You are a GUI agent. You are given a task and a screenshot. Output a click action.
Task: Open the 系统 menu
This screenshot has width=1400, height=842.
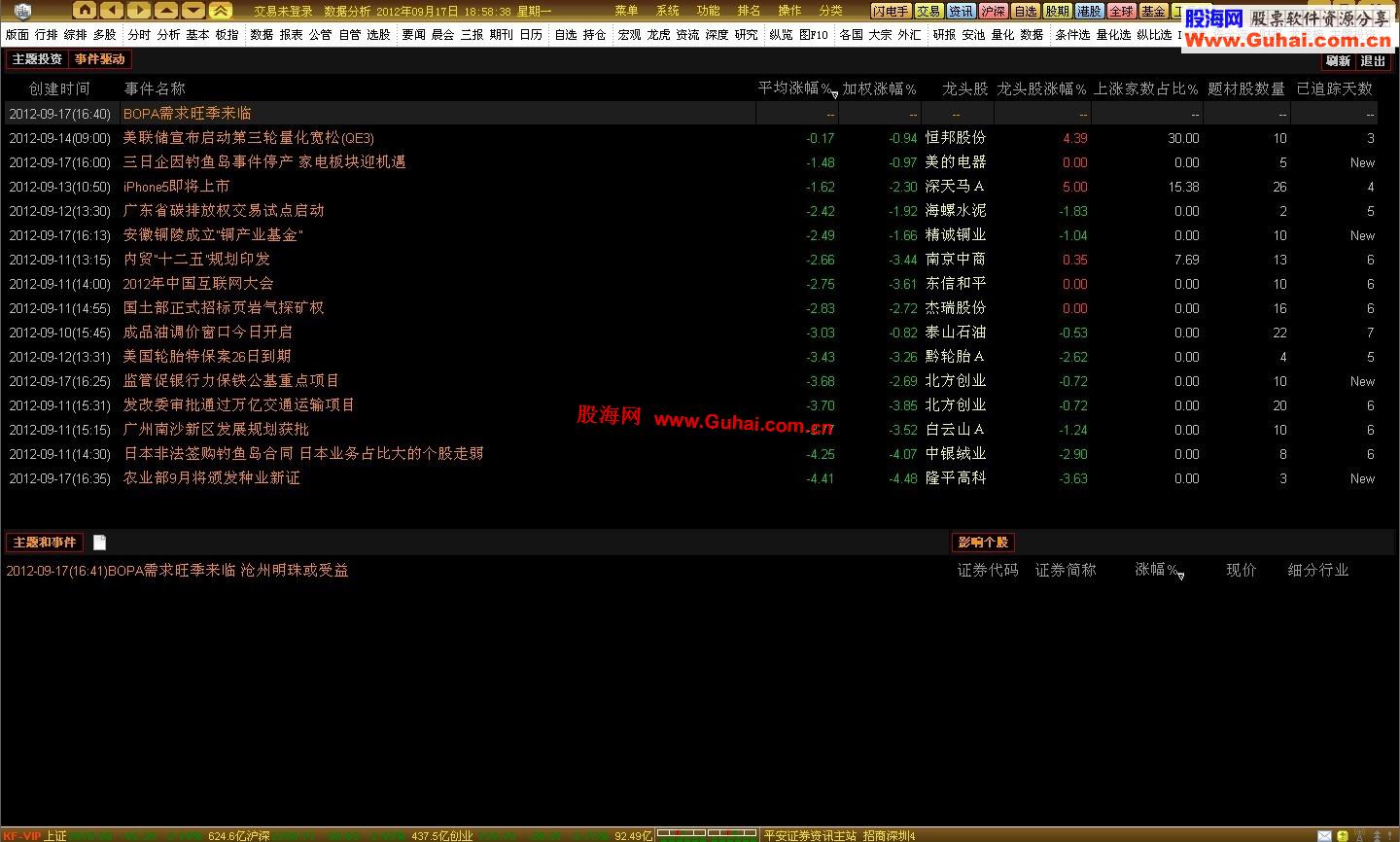pyautogui.click(x=668, y=11)
